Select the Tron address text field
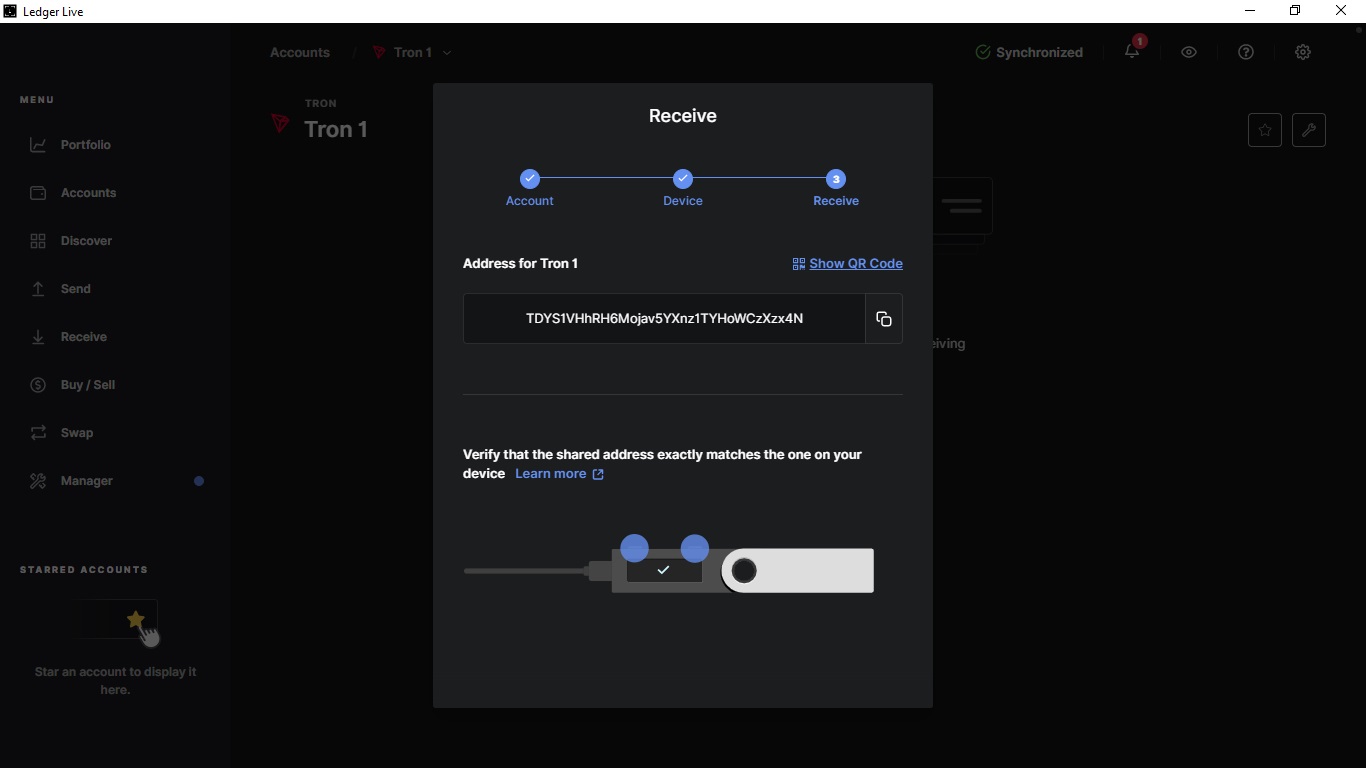Screen dimensions: 1366x768 (664, 319)
